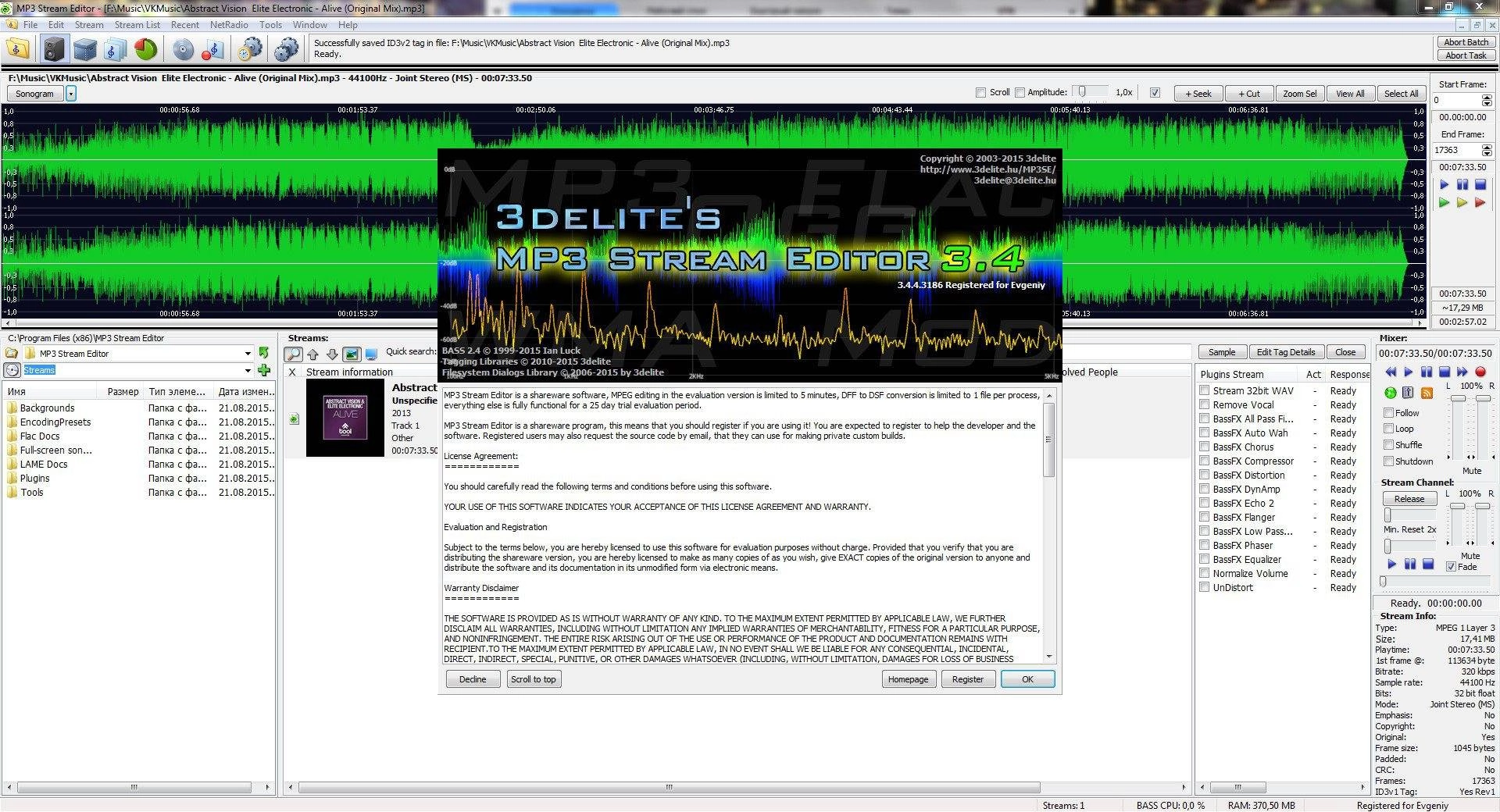Viewport: 1500px width, 812px height.
Task: Enable the Shuffle checkbox in Mixer
Action: (x=1389, y=445)
